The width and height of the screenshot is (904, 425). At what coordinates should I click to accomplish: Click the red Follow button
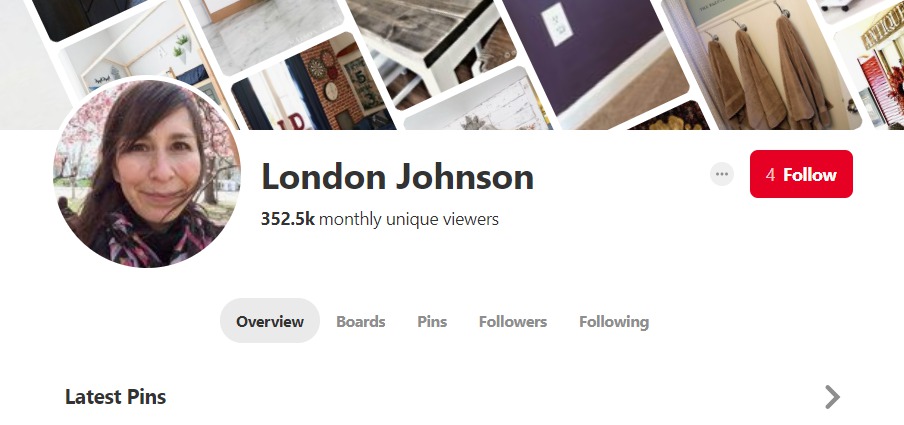pyautogui.click(x=801, y=174)
